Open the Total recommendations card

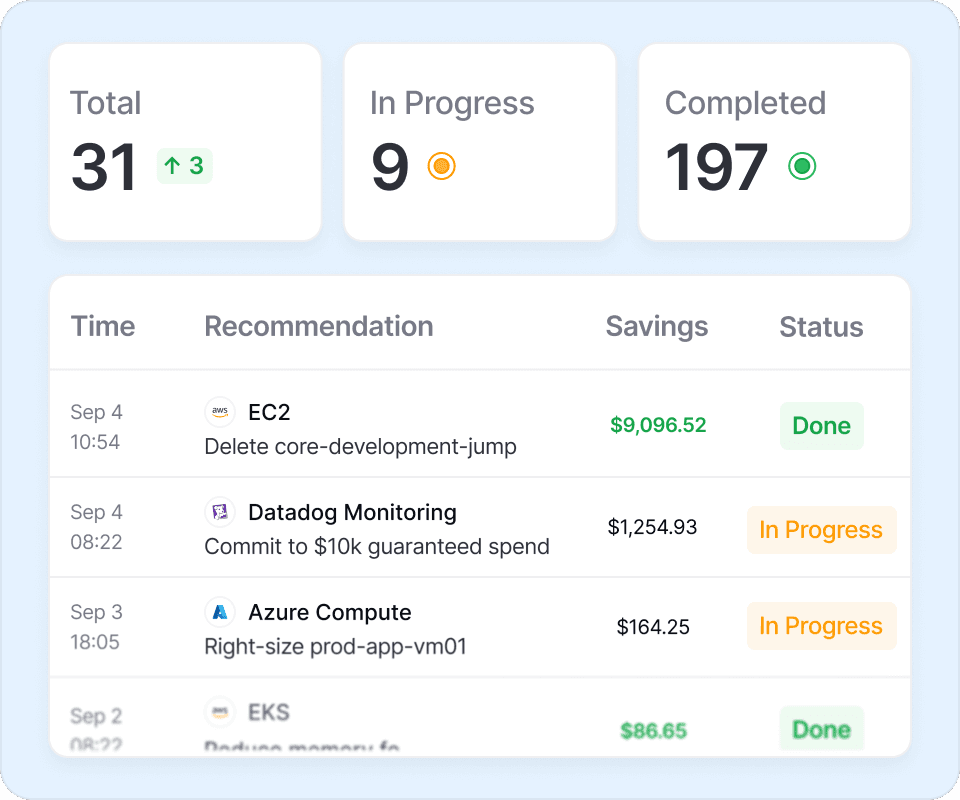(185, 142)
